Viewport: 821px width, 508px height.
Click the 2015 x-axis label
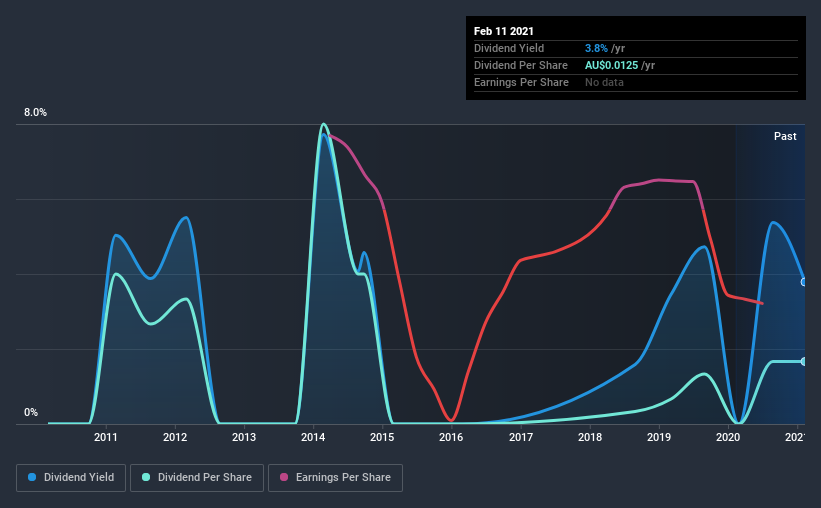[382, 437]
